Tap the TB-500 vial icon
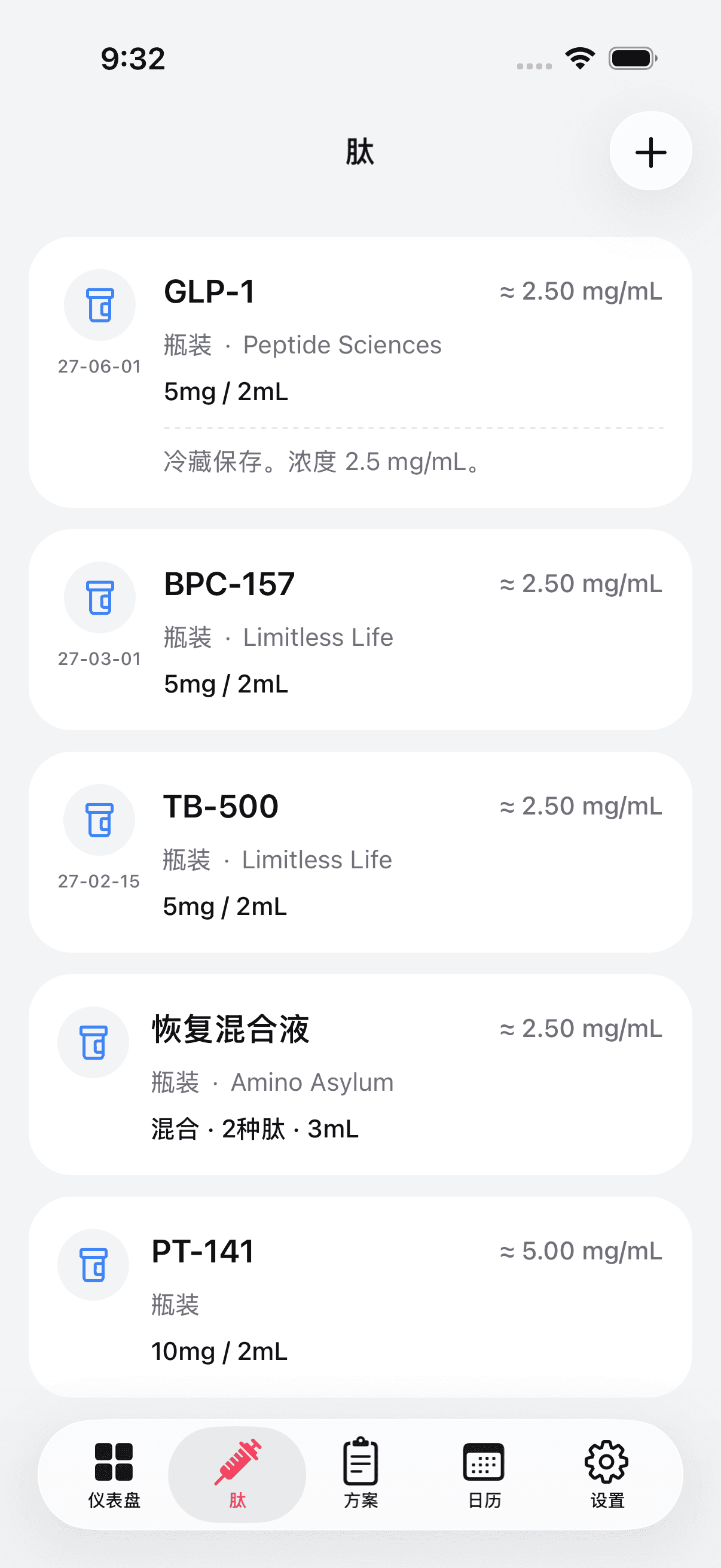The image size is (721, 1568). tap(99, 820)
